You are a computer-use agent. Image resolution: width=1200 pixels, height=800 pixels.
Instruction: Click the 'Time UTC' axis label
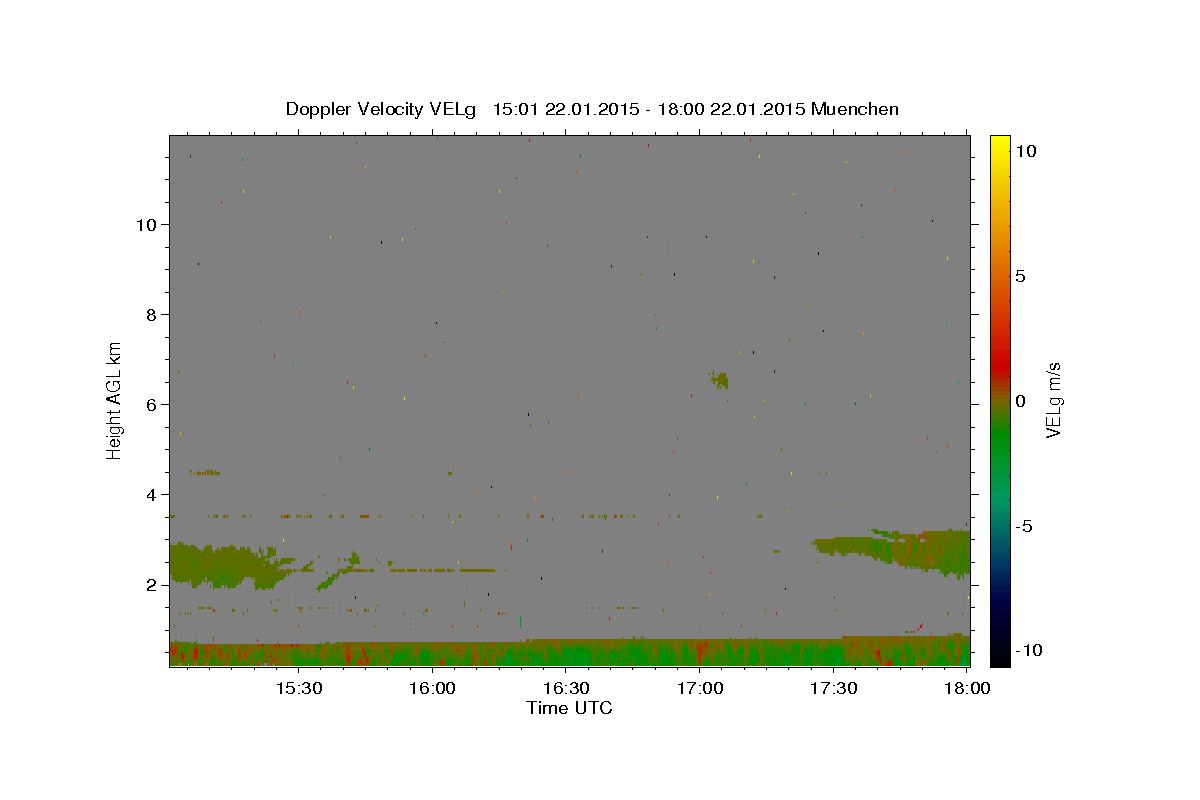[569, 708]
